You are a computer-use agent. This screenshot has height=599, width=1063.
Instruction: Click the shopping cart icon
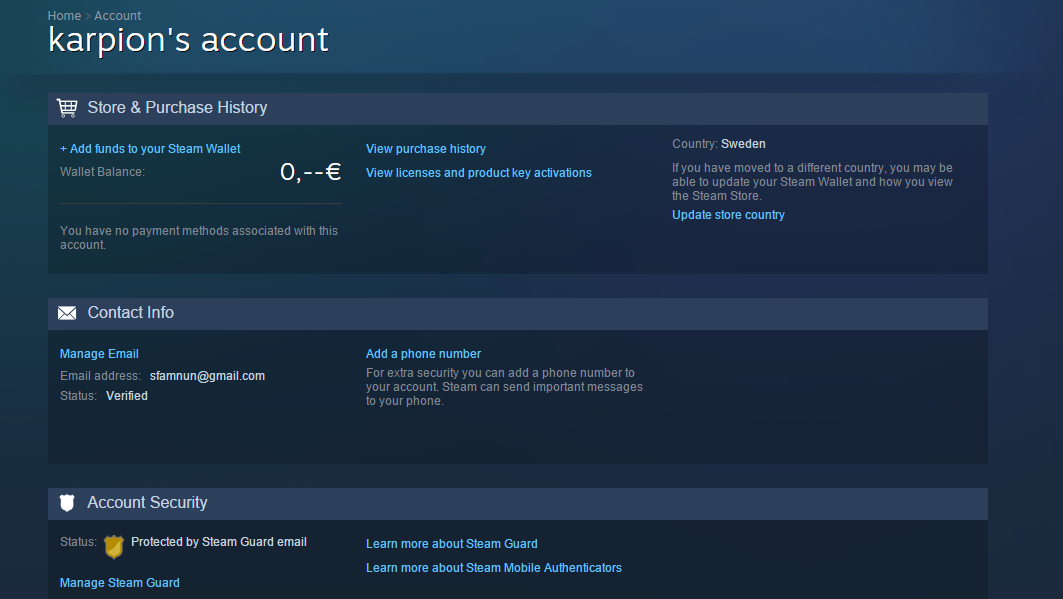coord(67,108)
